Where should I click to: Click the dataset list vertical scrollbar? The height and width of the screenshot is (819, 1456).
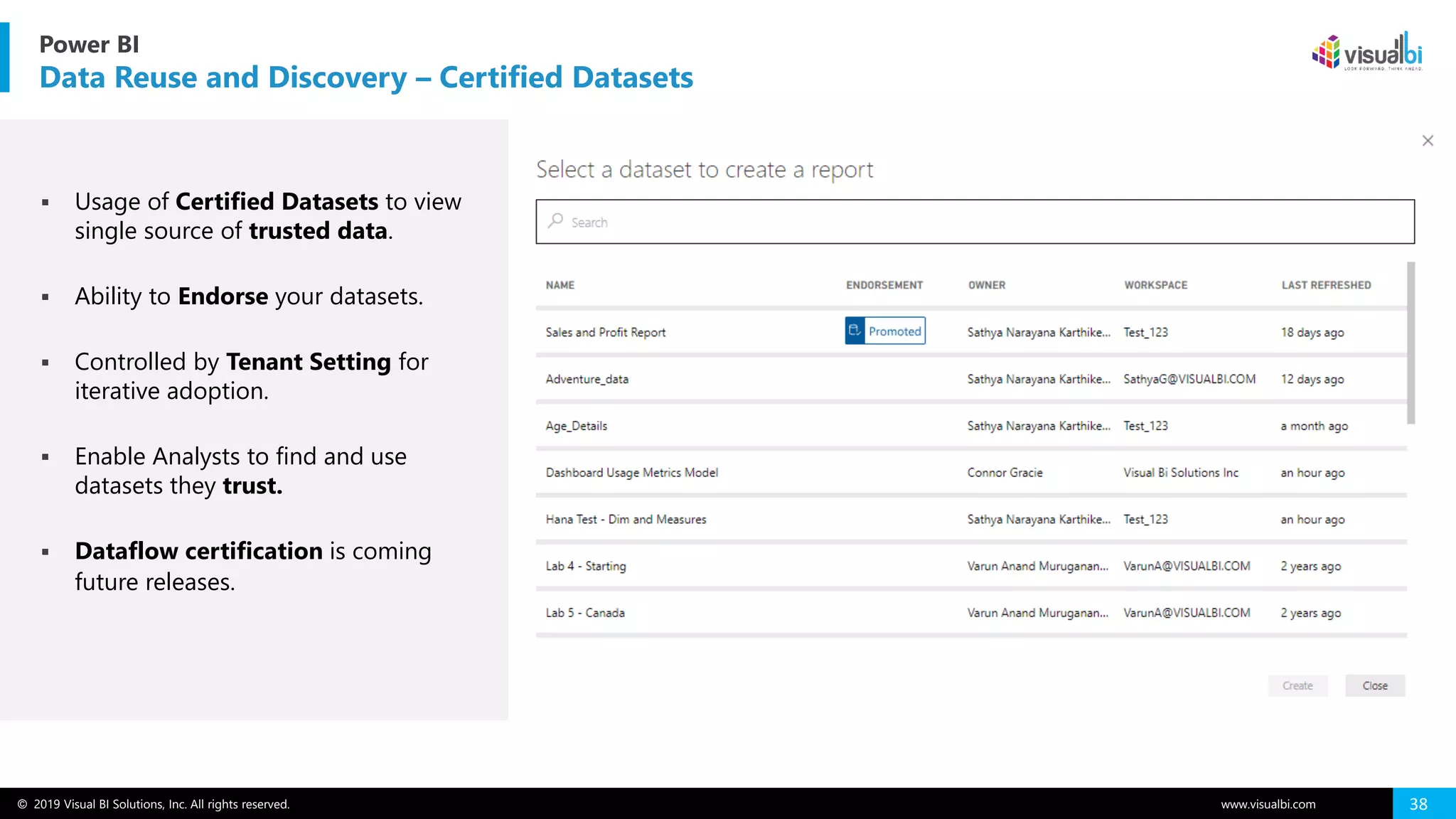1411,343
